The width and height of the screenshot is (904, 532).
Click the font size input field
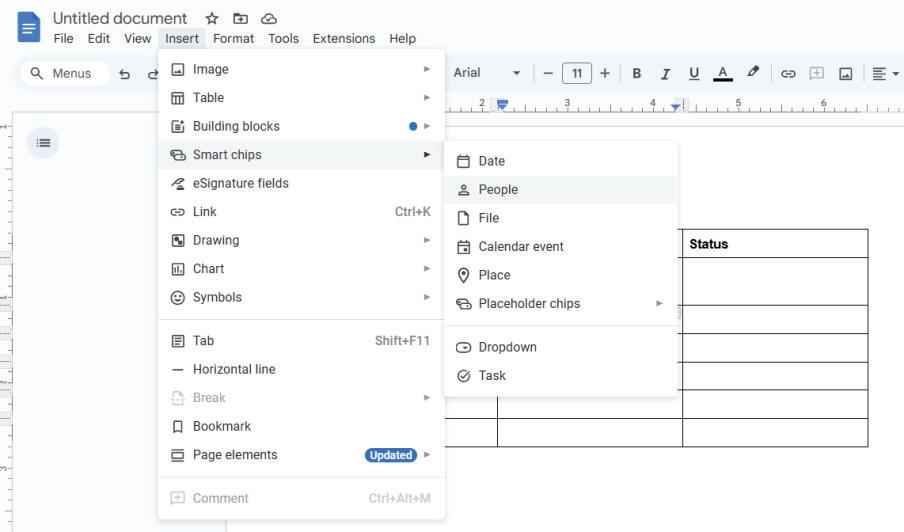point(577,73)
